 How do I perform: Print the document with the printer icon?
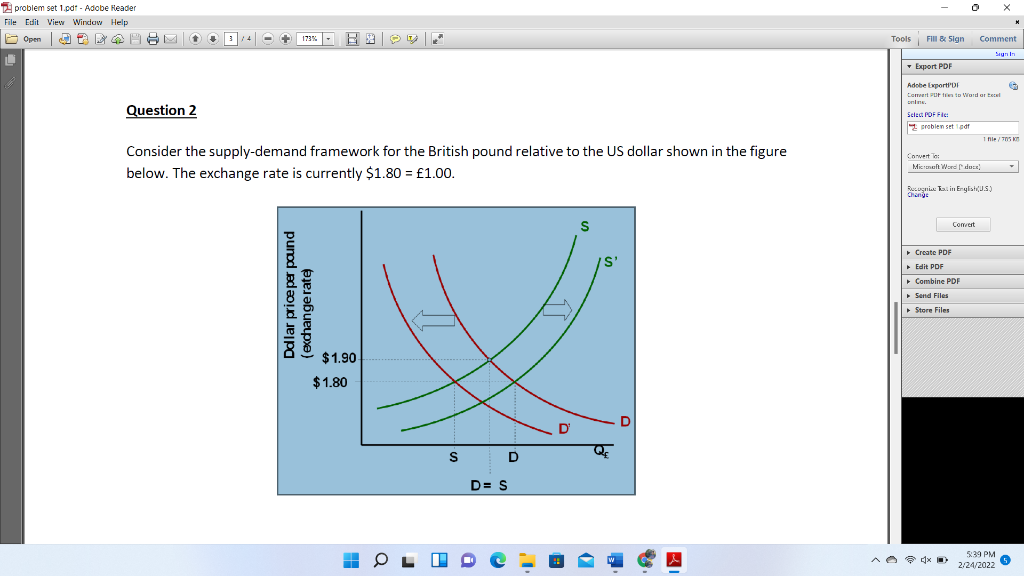[153, 39]
